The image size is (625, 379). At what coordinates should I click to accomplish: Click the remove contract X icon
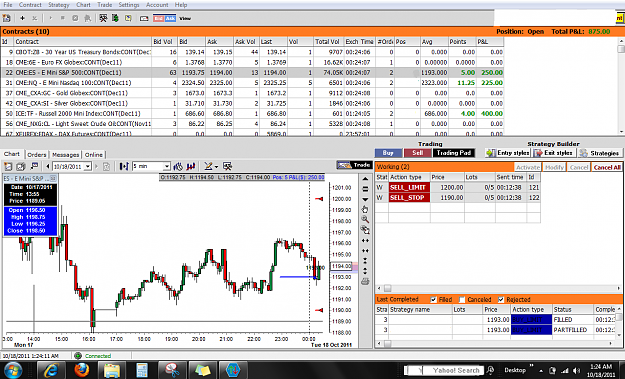[x=35, y=18]
